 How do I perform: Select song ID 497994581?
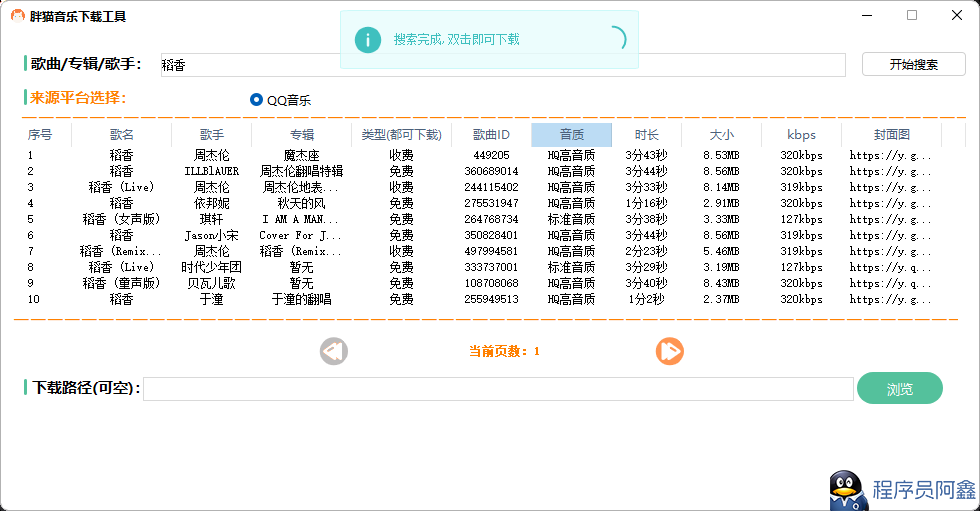491,251
